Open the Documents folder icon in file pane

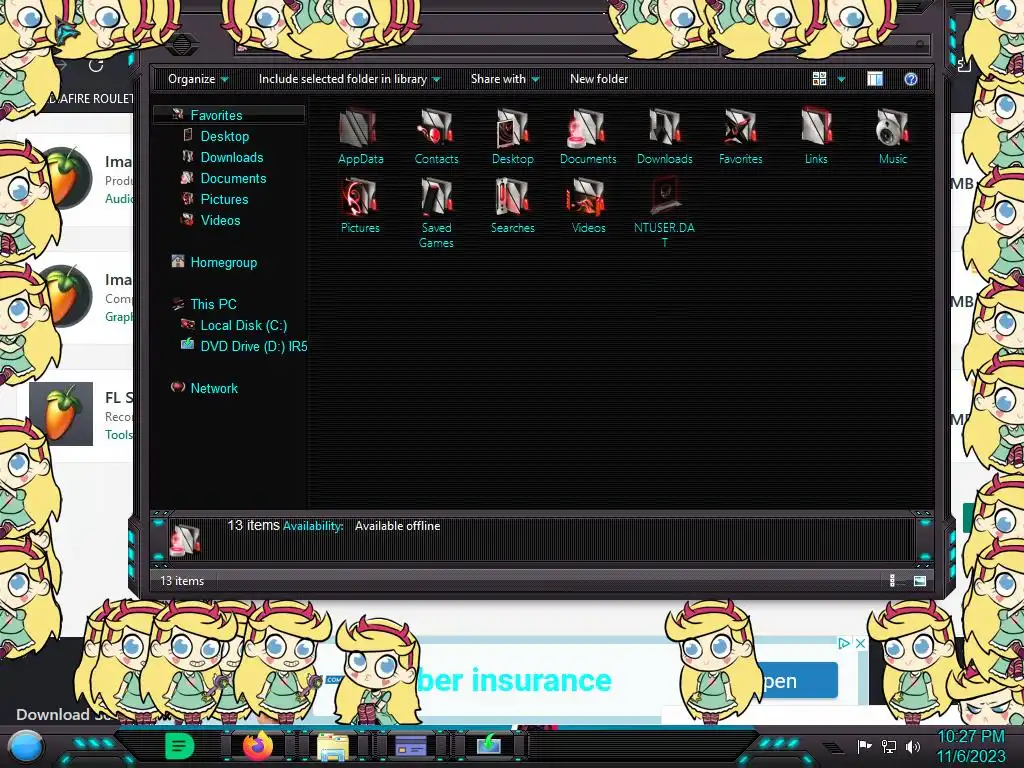pos(588,136)
